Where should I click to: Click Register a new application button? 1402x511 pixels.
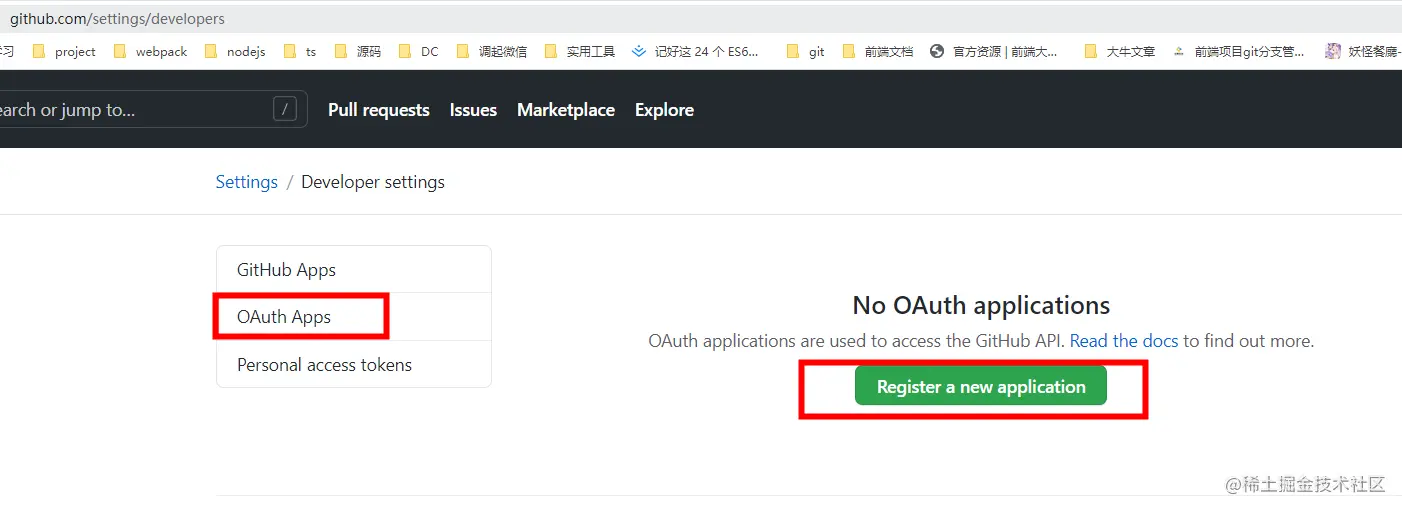pyautogui.click(x=981, y=386)
